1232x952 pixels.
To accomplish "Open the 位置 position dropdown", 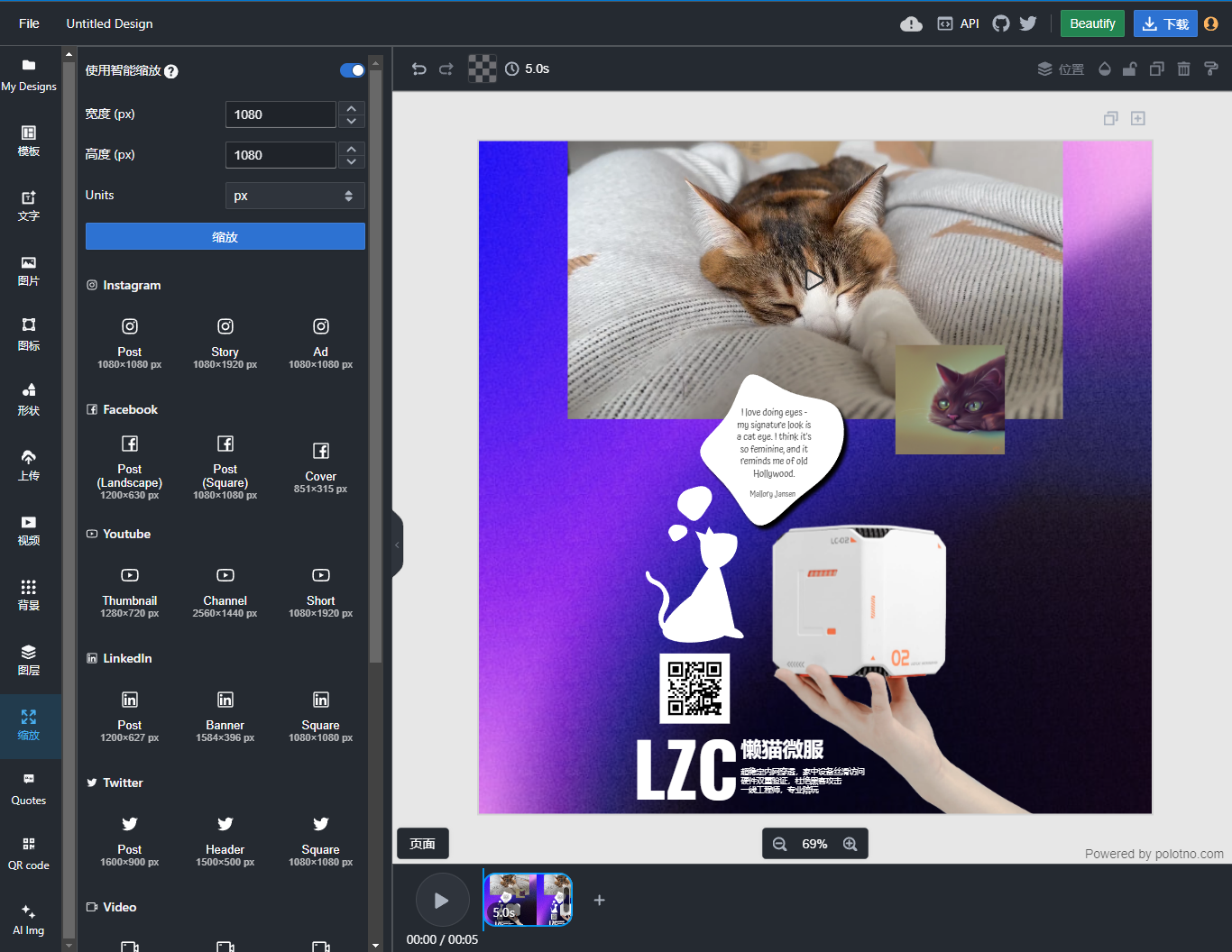I will pyautogui.click(x=1061, y=69).
